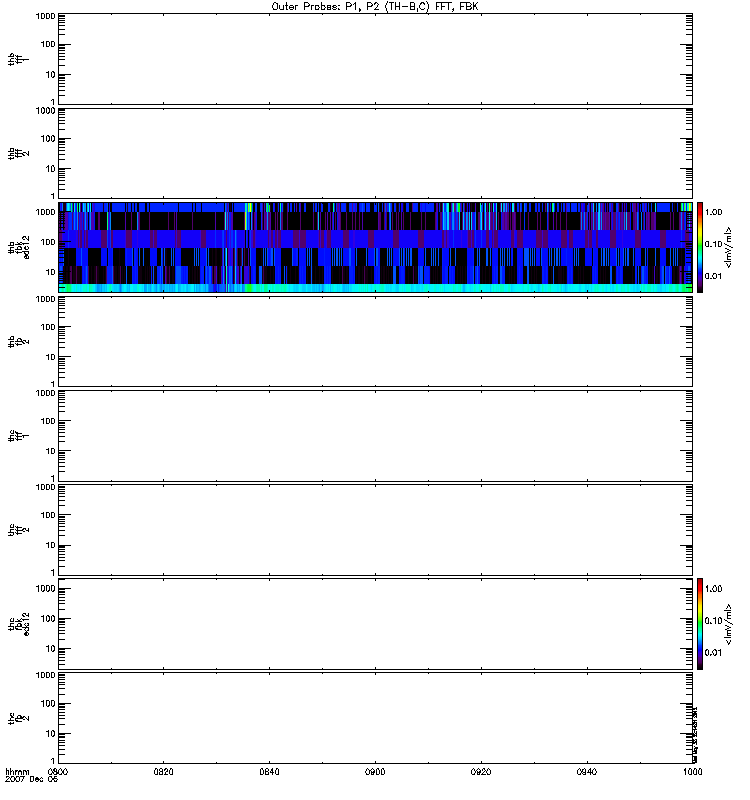Click the '0800' time axis label
The width and height of the screenshot is (750, 800).
coord(58,771)
